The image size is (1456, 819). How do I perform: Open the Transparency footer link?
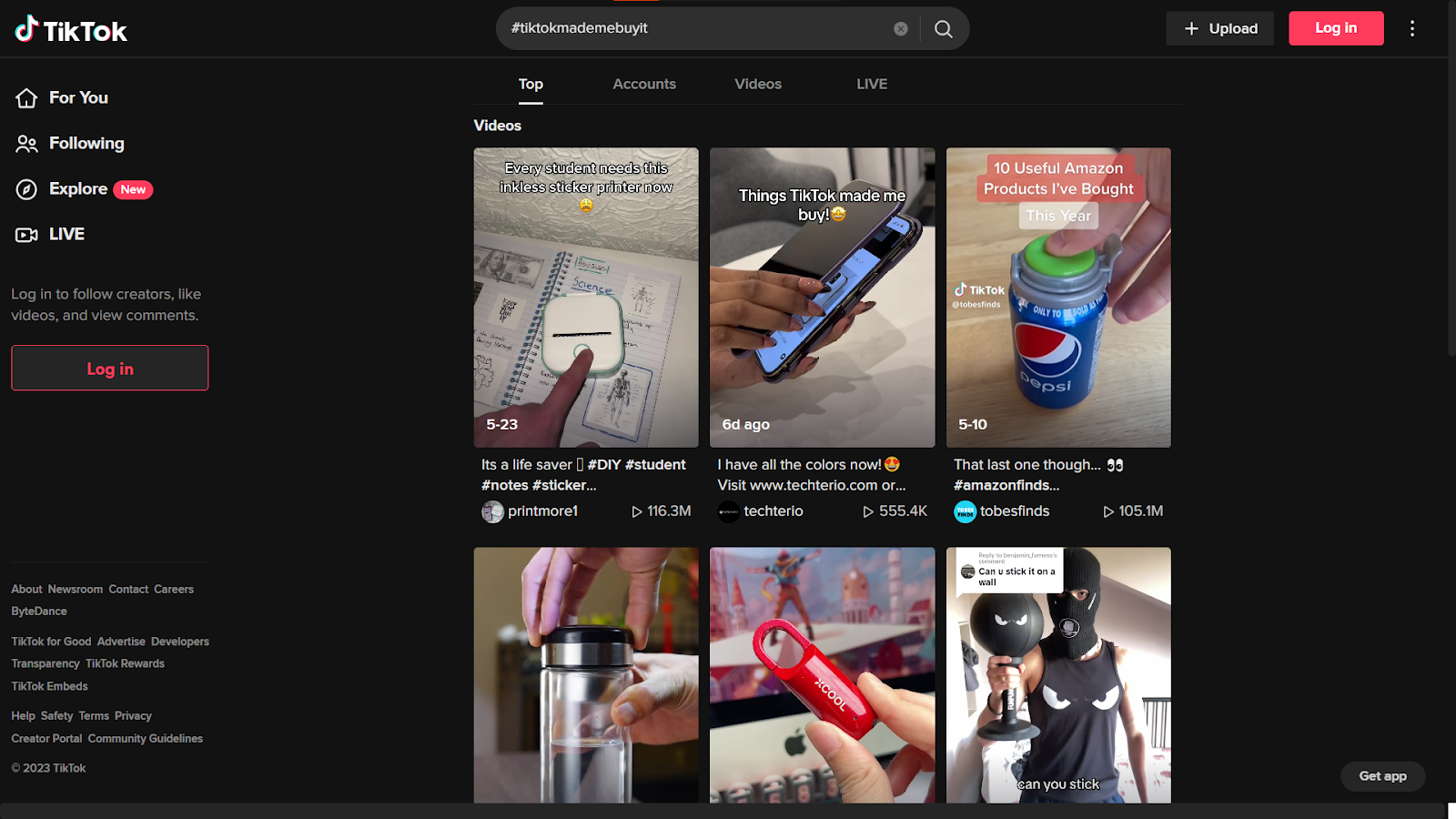[45, 664]
